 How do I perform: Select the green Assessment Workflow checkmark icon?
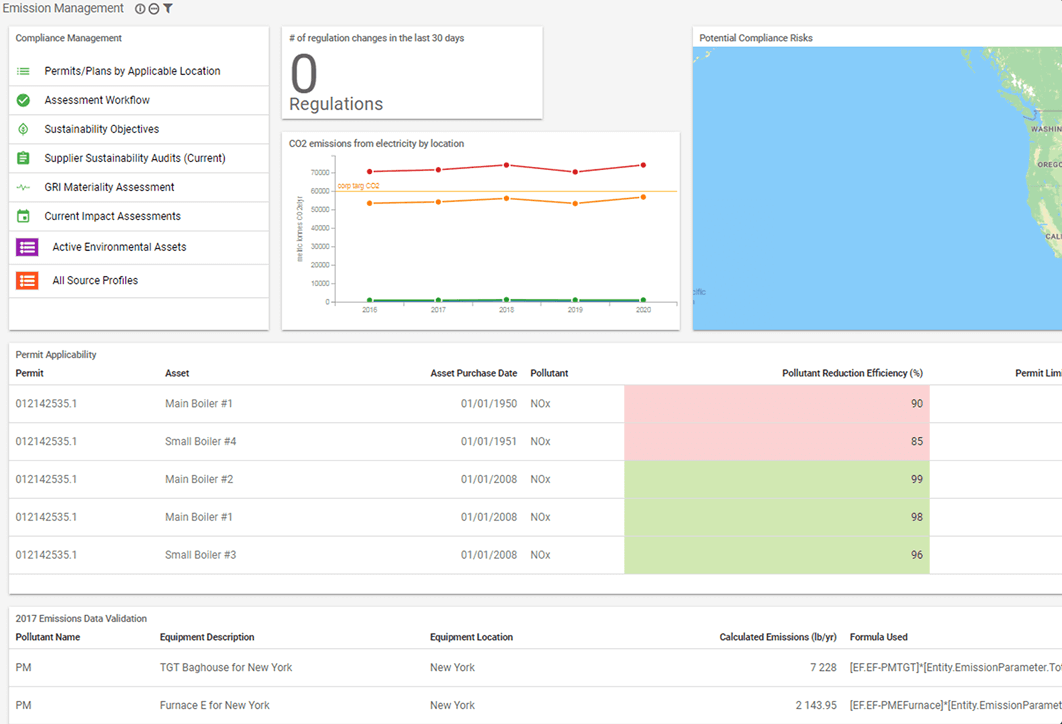tap(22, 100)
